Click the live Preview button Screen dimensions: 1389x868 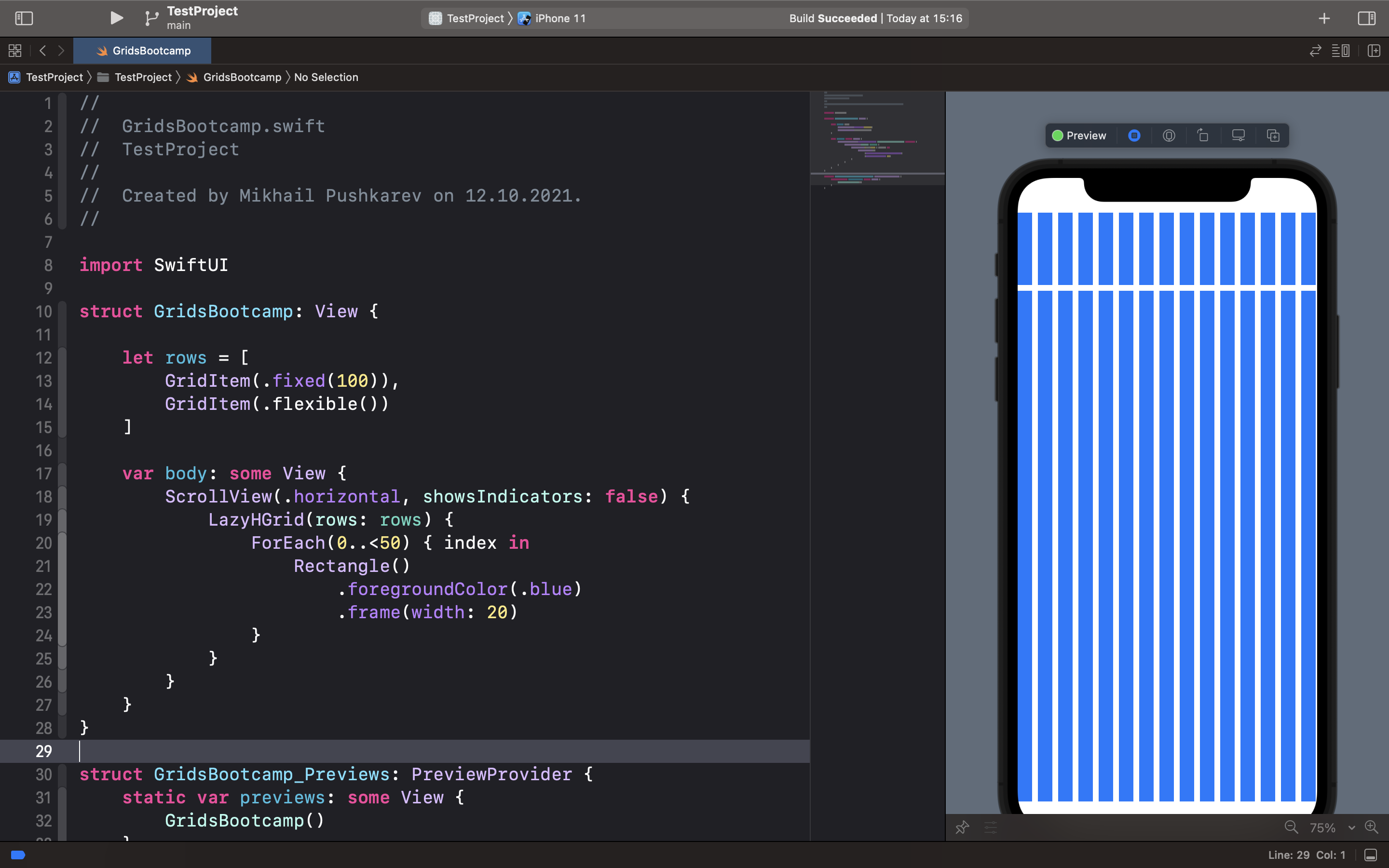coord(1079,136)
